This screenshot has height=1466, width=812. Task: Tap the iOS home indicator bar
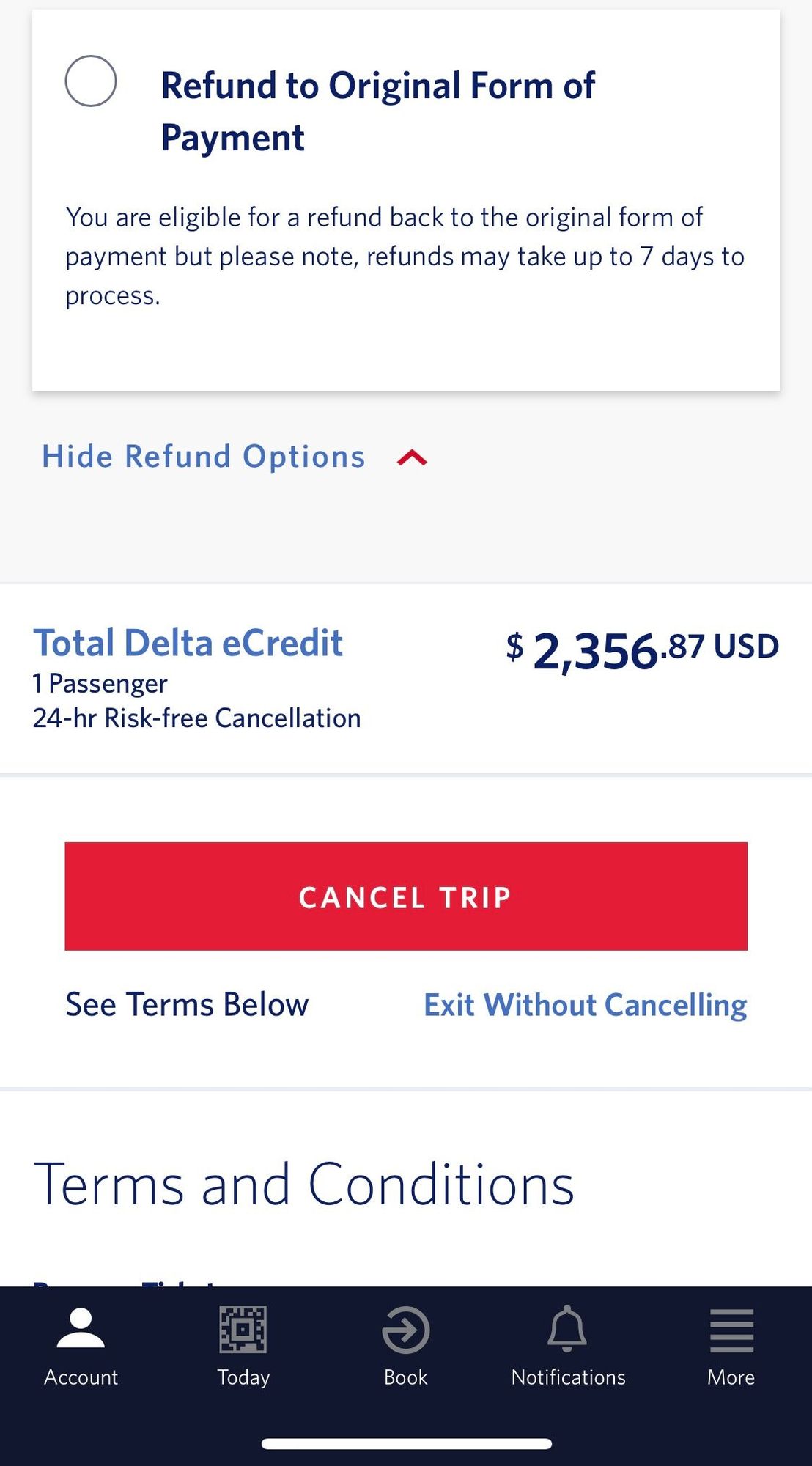point(406,1444)
